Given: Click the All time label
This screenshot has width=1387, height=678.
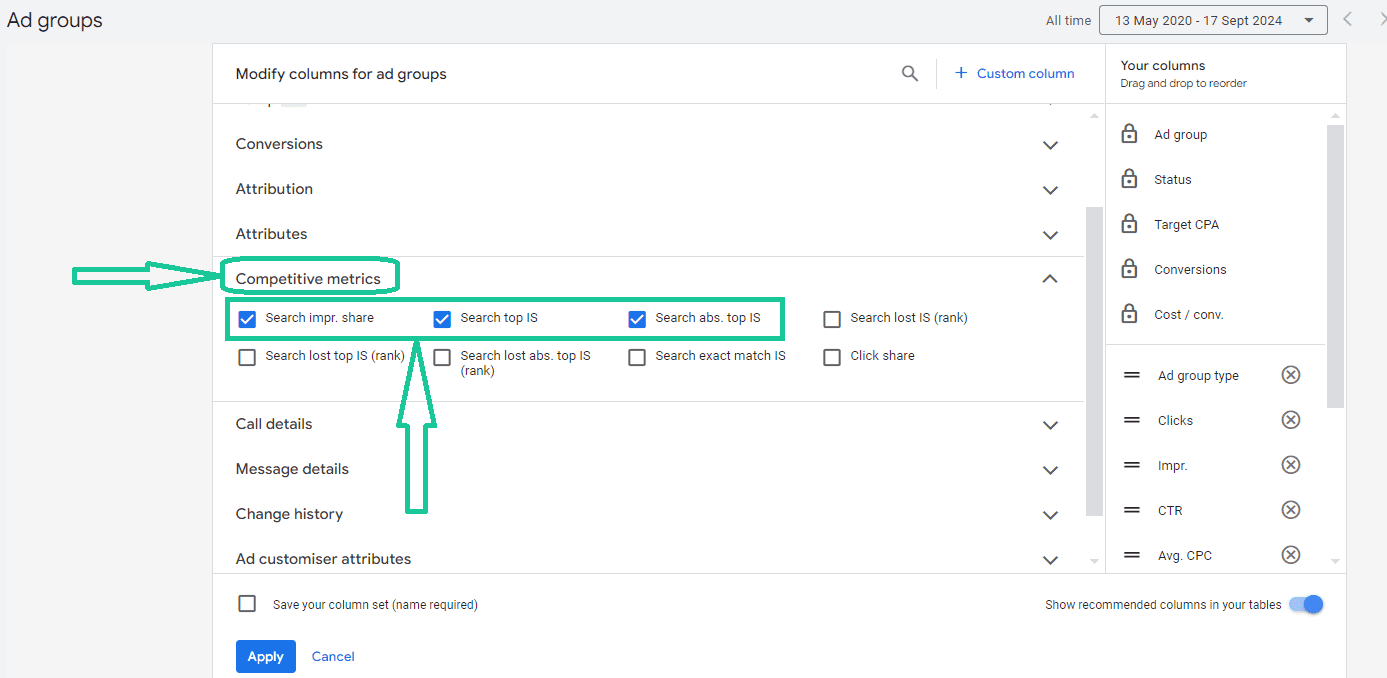Looking at the screenshot, I should (1068, 20).
